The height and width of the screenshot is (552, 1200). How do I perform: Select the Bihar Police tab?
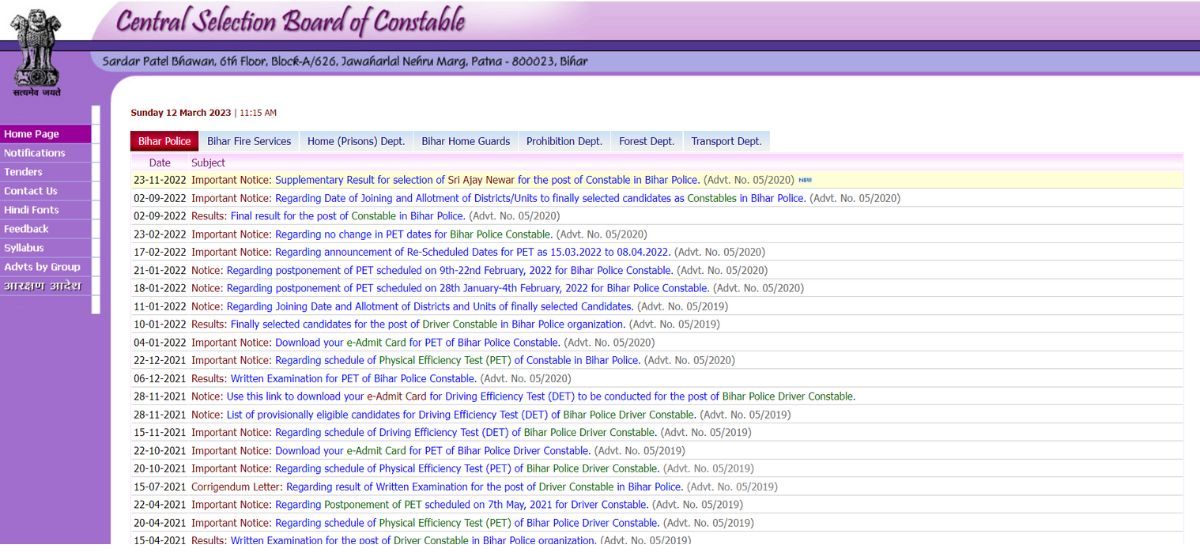[164, 141]
